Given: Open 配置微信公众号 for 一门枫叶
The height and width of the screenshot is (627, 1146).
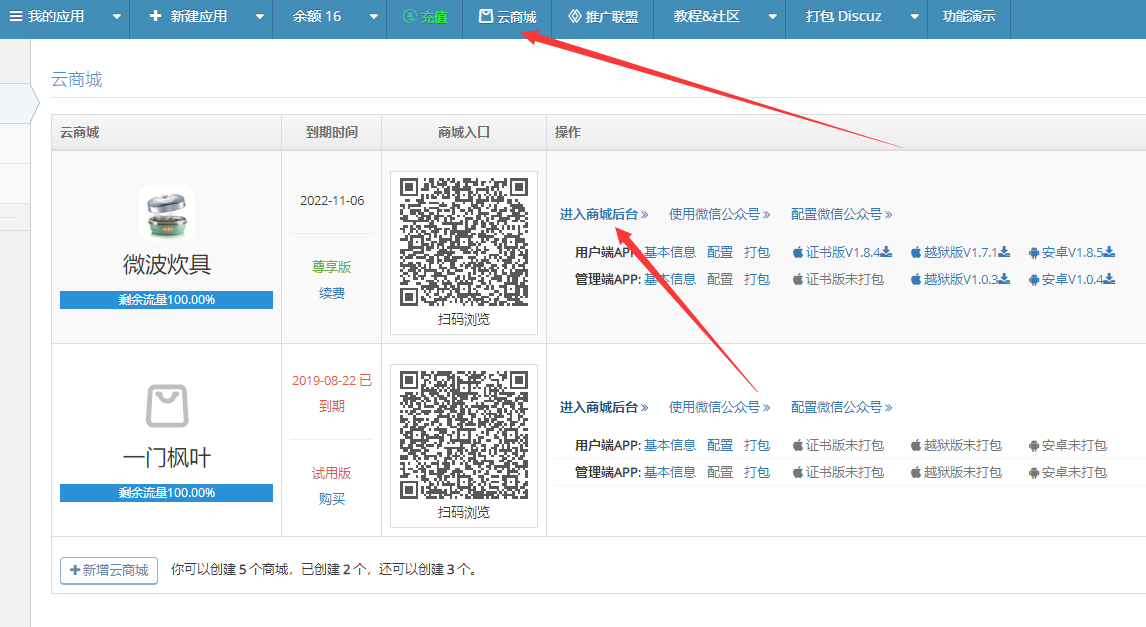Looking at the screenshot, I should 841,407.
